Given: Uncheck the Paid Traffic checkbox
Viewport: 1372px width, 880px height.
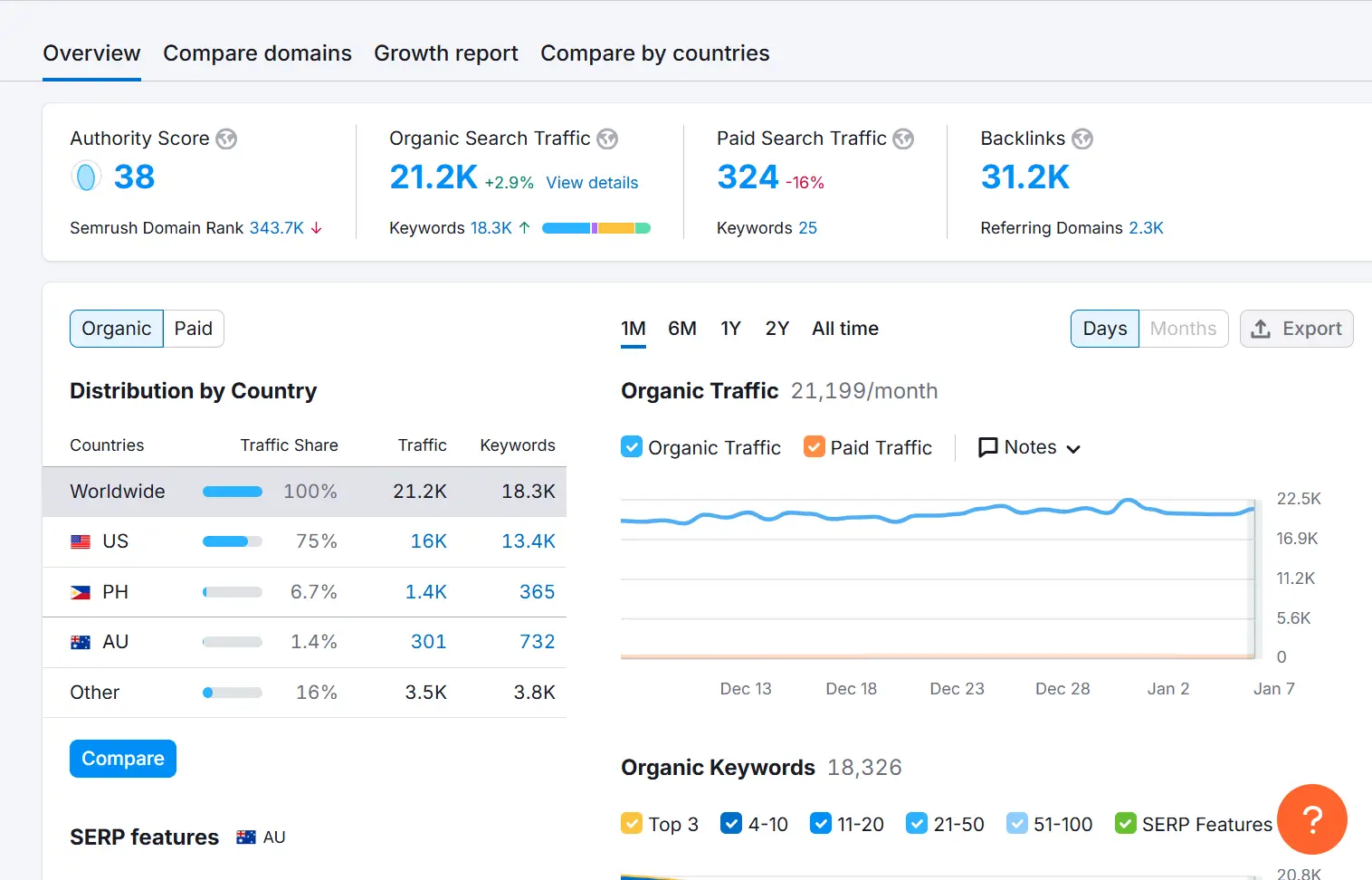Looking at the screenshot, I should tap(815, 447).
